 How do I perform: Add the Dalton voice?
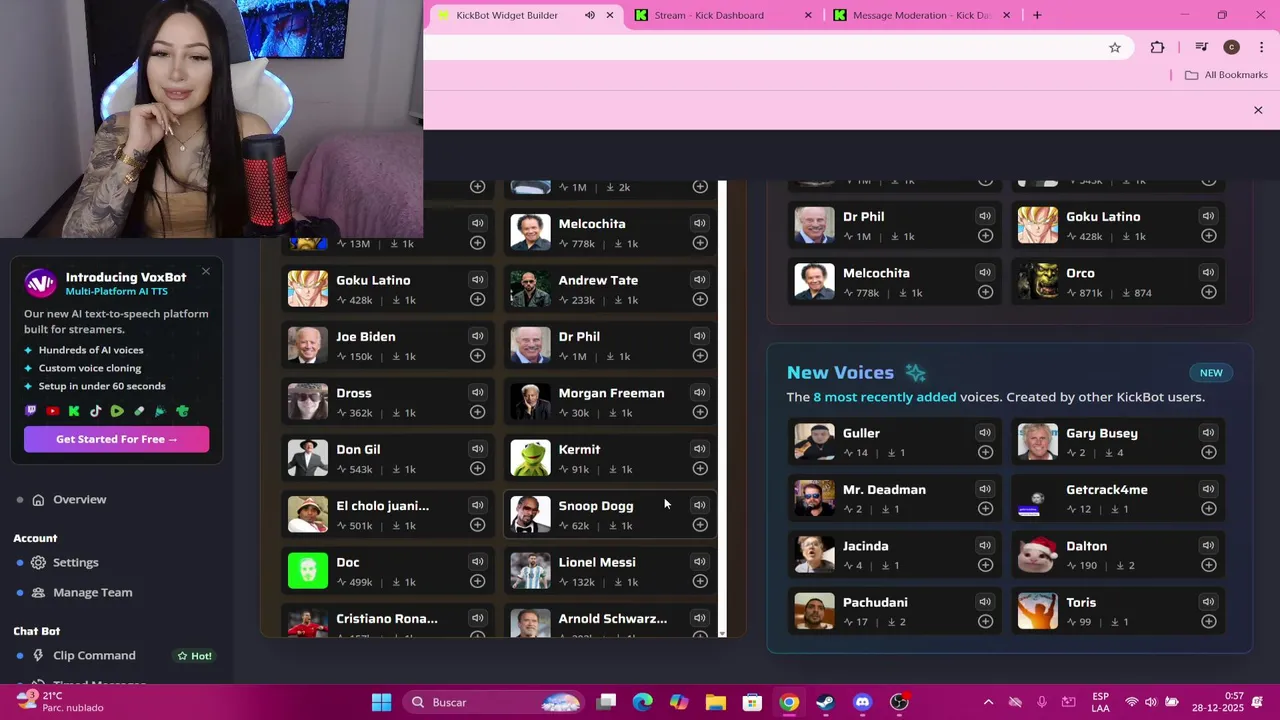pyautogui.click(x=1208, y=565)
